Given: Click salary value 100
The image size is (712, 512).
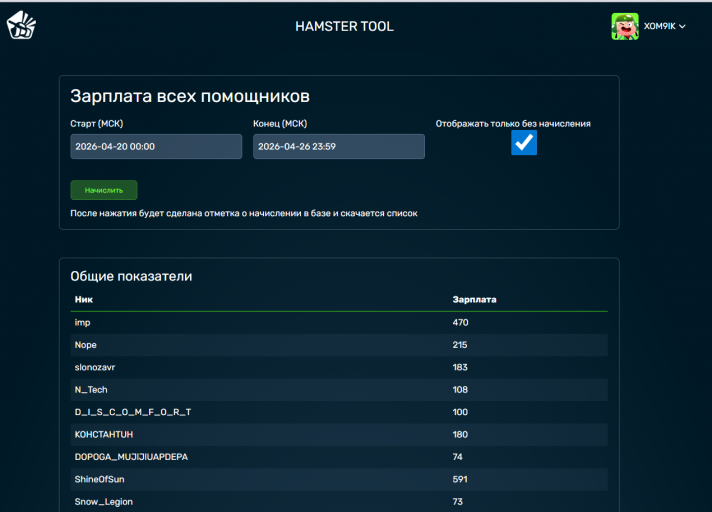Looking at the screenshot, I should point(460,412).
